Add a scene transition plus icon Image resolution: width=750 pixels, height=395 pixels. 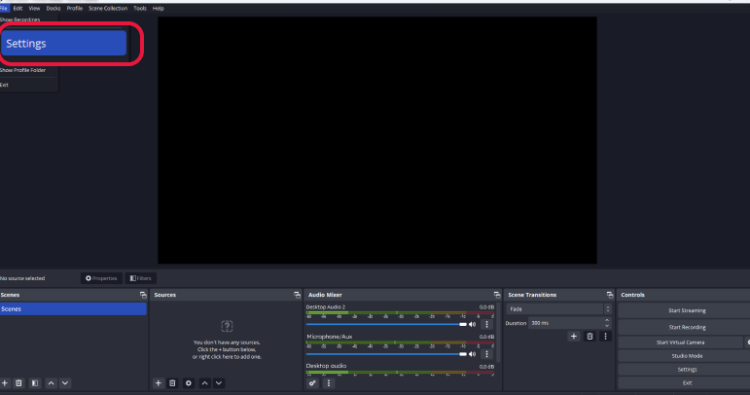pyautogui.click(x=574, y=336)
